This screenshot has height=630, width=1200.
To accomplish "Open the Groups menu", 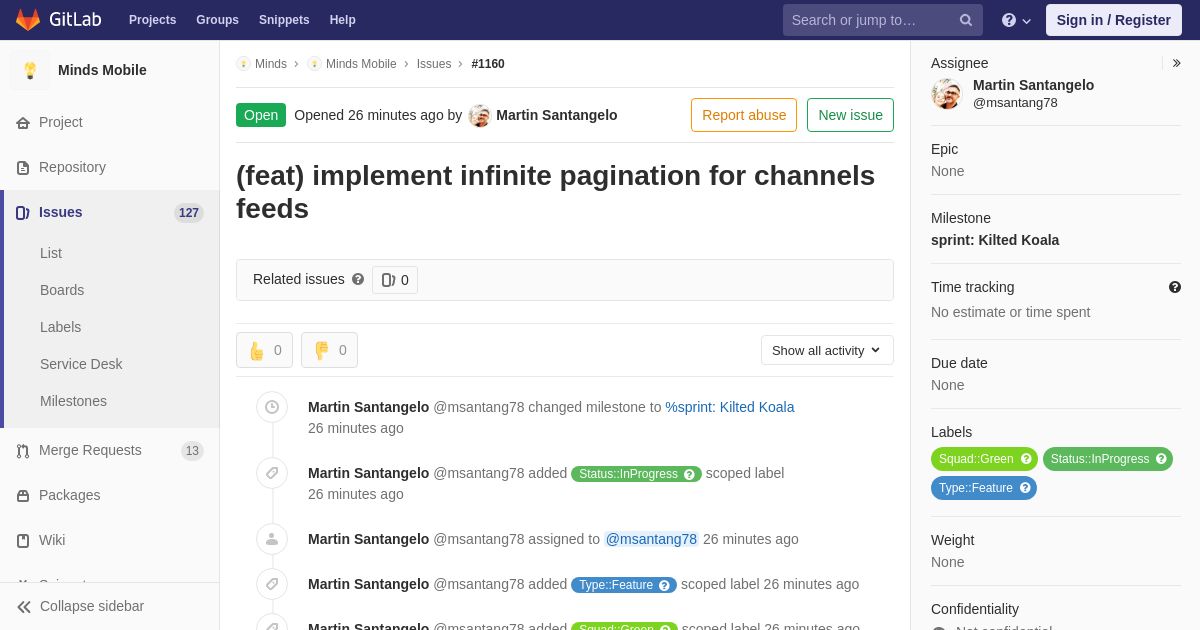I will [x=217, y=20].
